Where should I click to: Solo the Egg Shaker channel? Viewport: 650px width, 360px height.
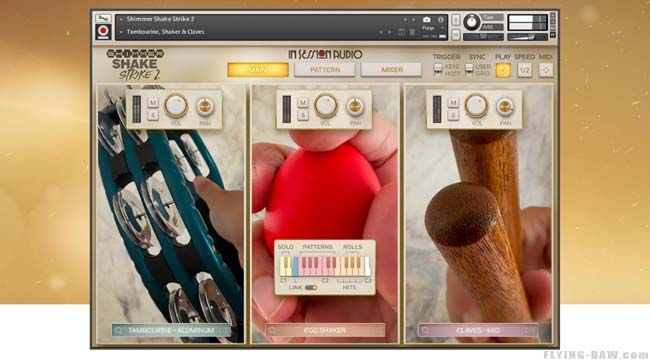point(303,115)
